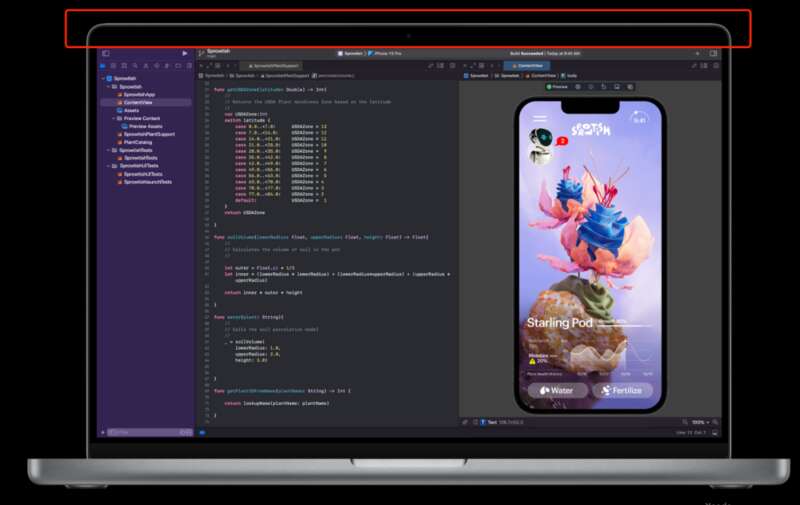Click the rotate arrow icon in canvas toolbar
This screenshot has width=800, height=505.
[604, 87]
